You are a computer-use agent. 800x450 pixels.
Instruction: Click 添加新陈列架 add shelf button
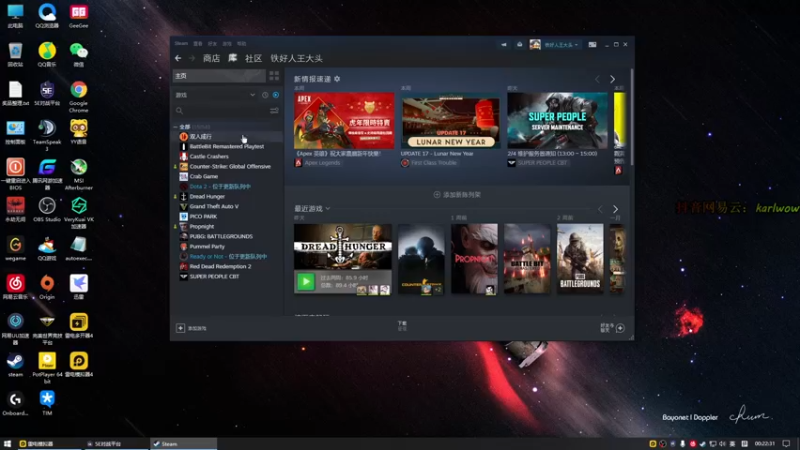pos(457,194)
